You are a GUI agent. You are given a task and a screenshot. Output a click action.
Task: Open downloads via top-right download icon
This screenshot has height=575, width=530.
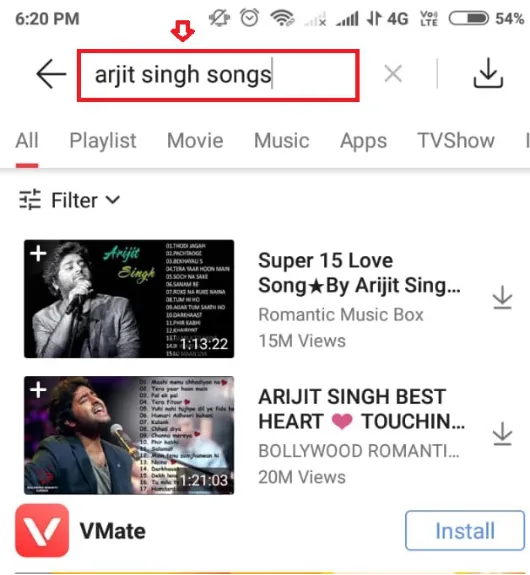[488, 73]
